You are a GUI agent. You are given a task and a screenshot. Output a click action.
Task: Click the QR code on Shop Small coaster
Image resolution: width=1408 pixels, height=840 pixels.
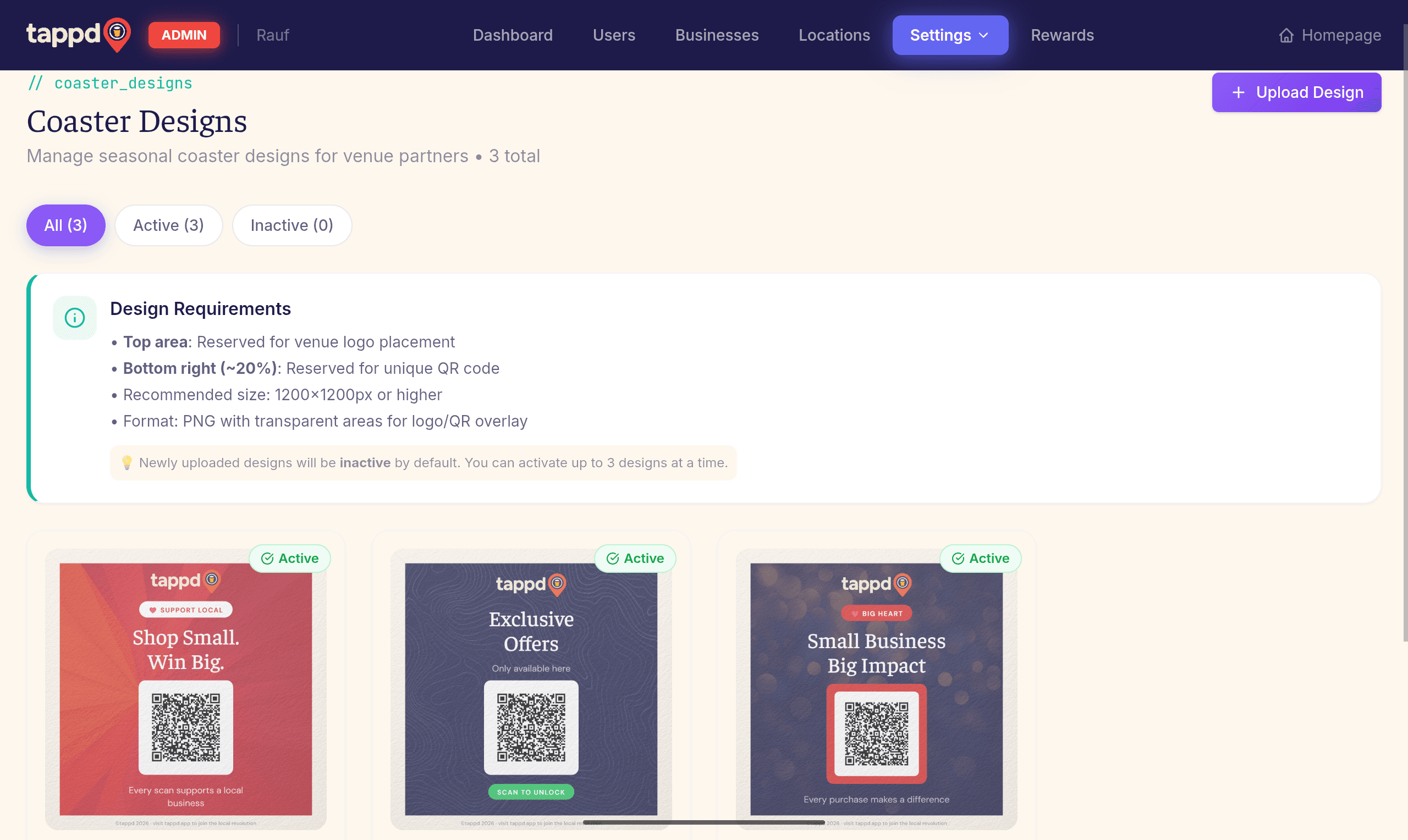tap(186, 727)
